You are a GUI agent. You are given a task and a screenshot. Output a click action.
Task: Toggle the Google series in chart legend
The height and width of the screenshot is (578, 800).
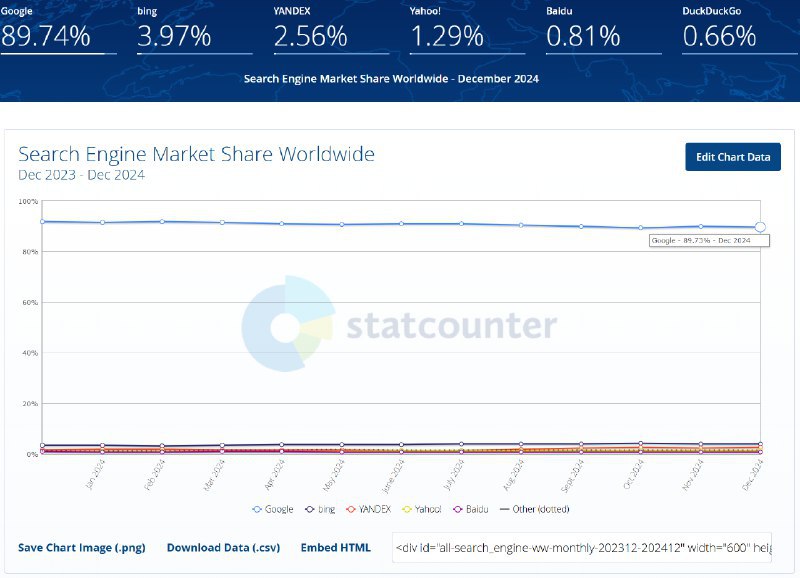[273, 509]
